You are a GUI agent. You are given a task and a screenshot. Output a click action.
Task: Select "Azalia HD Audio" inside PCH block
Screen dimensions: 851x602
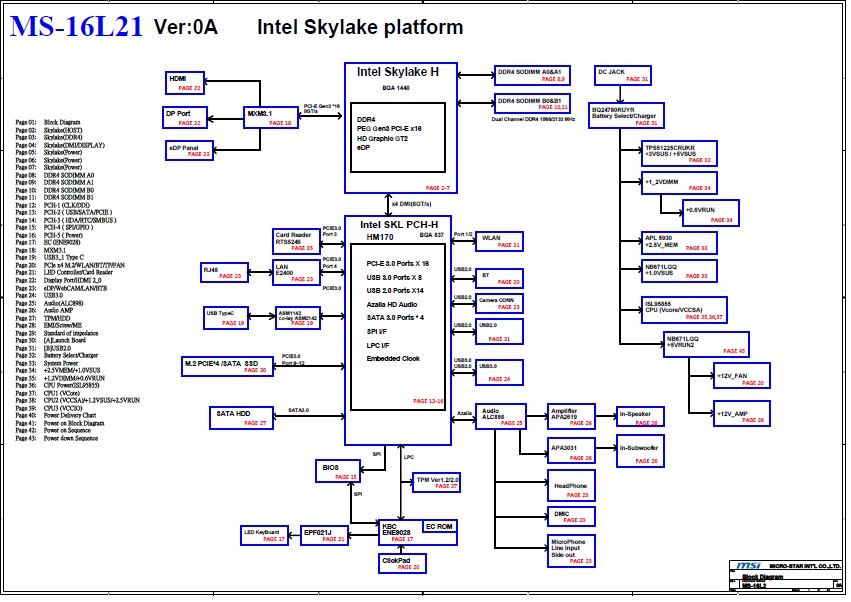point(392,305)
